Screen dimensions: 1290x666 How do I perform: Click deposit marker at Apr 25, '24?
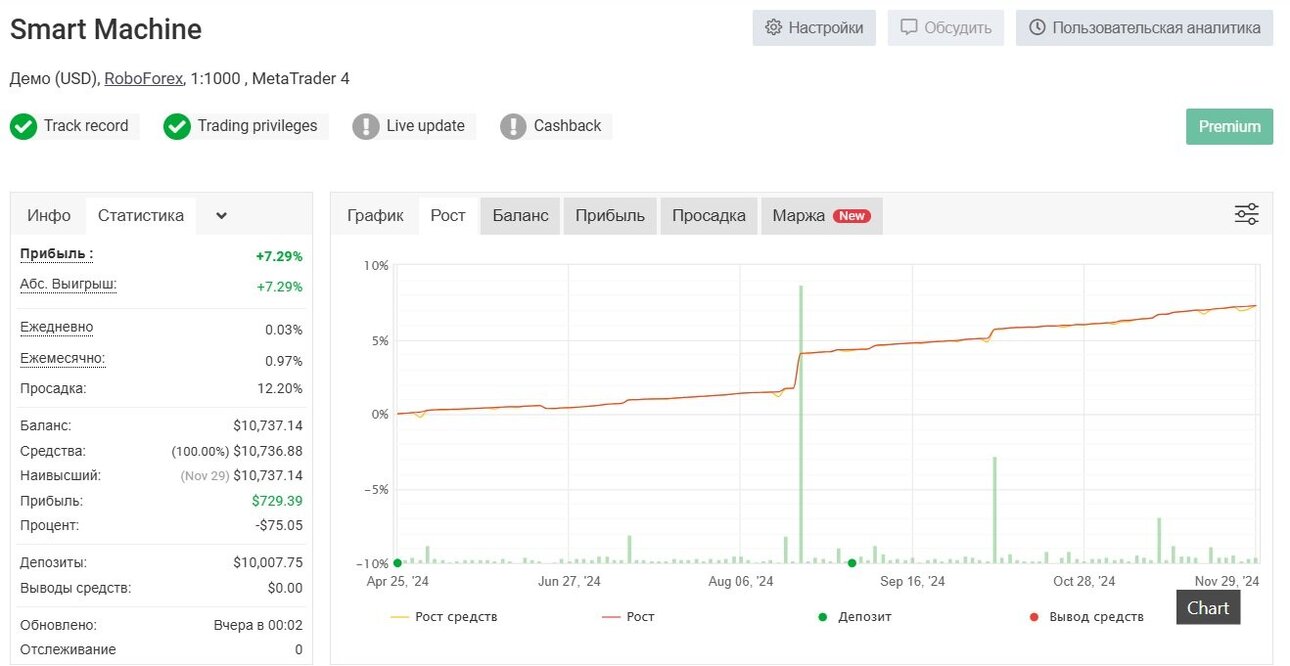(398, 563)
